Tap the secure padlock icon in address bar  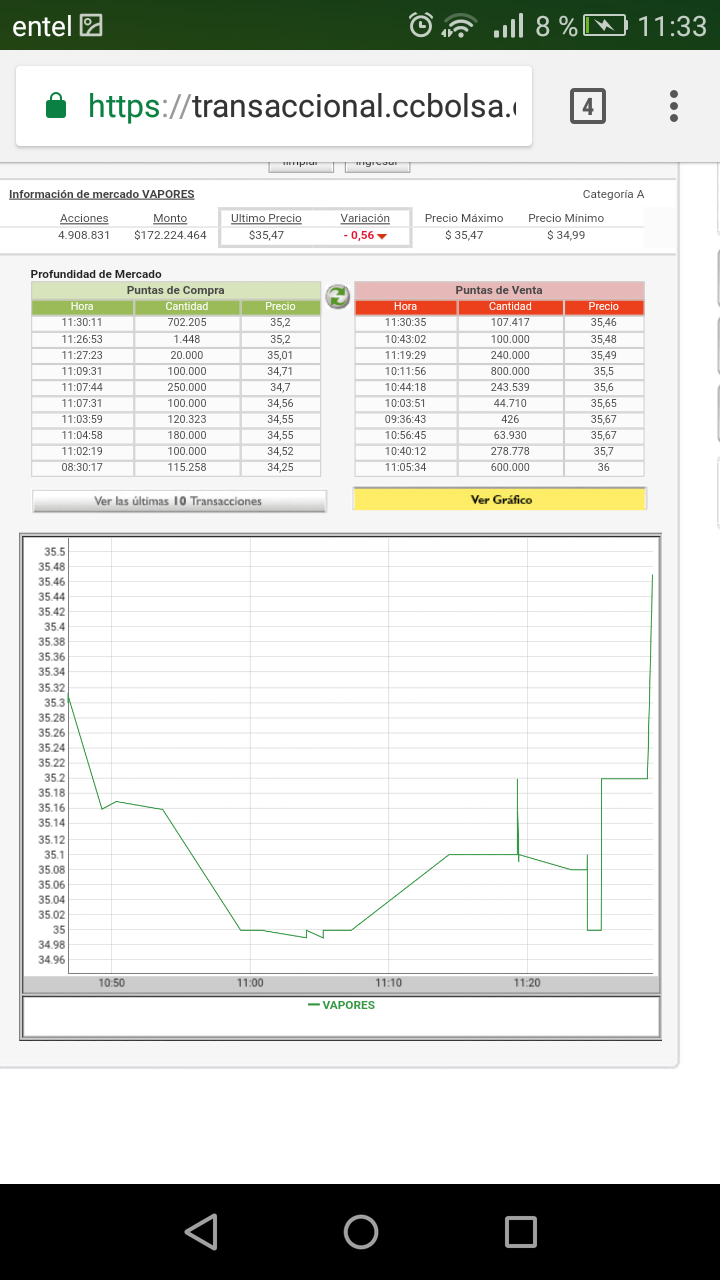pos(56,106)
